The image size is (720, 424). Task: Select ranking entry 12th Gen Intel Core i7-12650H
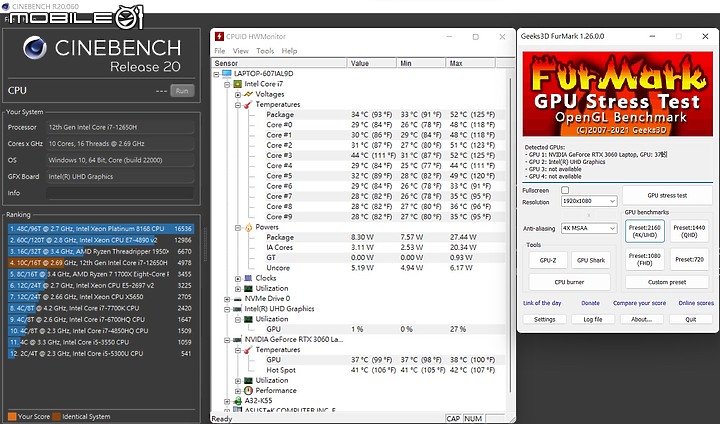click(101, 263)
